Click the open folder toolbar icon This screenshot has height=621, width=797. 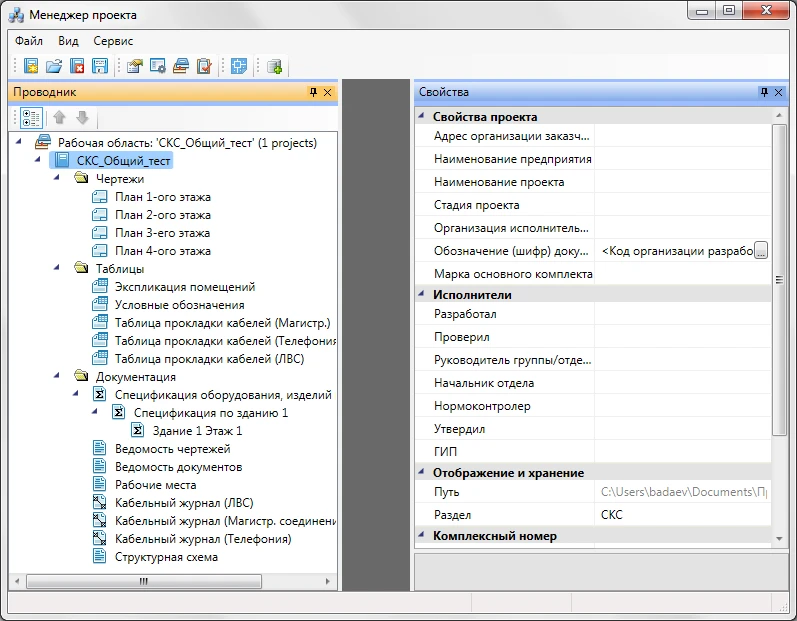[x=54, y=67]
